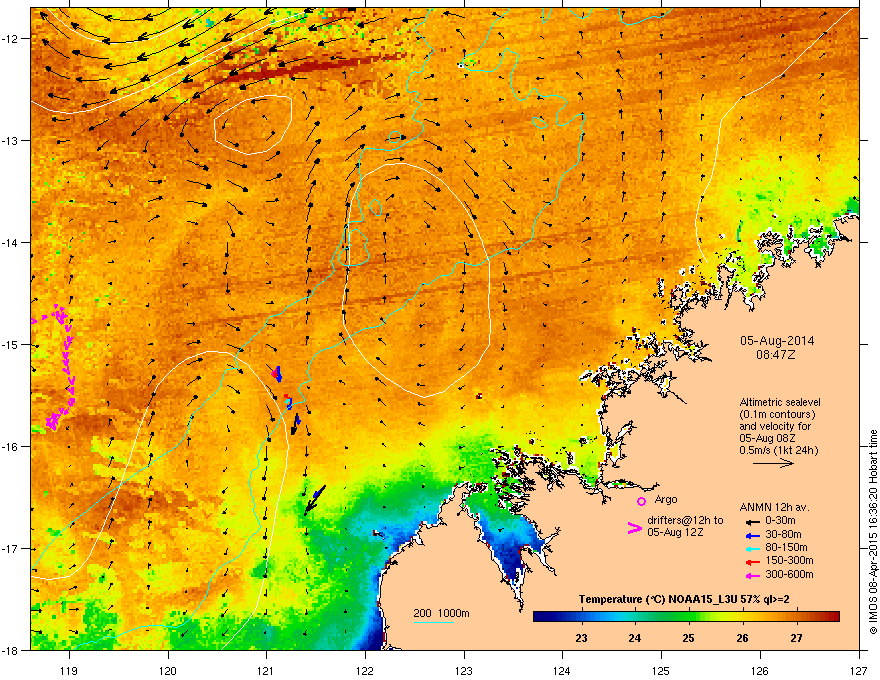Click the dark blue end of temperature bar
Screen dimensions: 880x680
539,617
